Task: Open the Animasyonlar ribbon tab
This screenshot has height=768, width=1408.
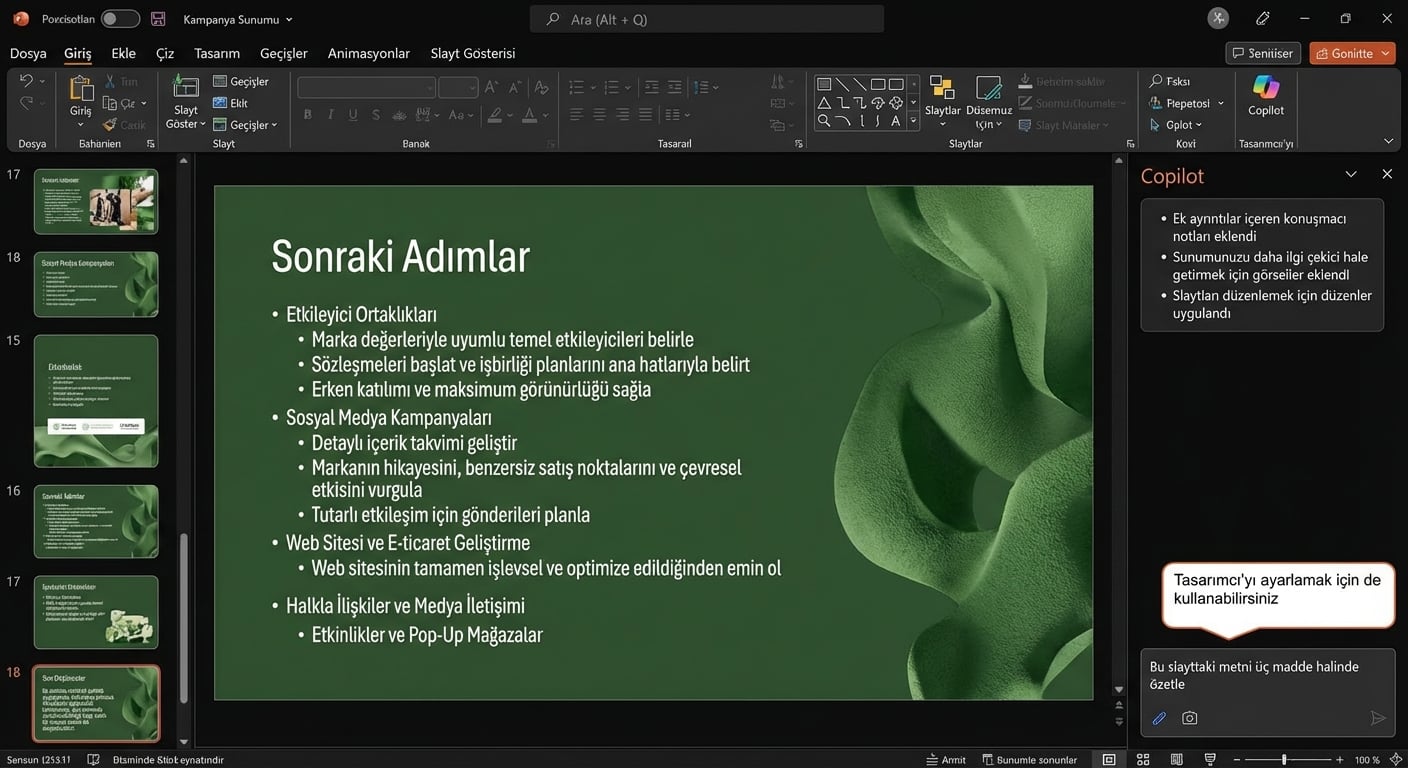Action: tap(368, 53)
